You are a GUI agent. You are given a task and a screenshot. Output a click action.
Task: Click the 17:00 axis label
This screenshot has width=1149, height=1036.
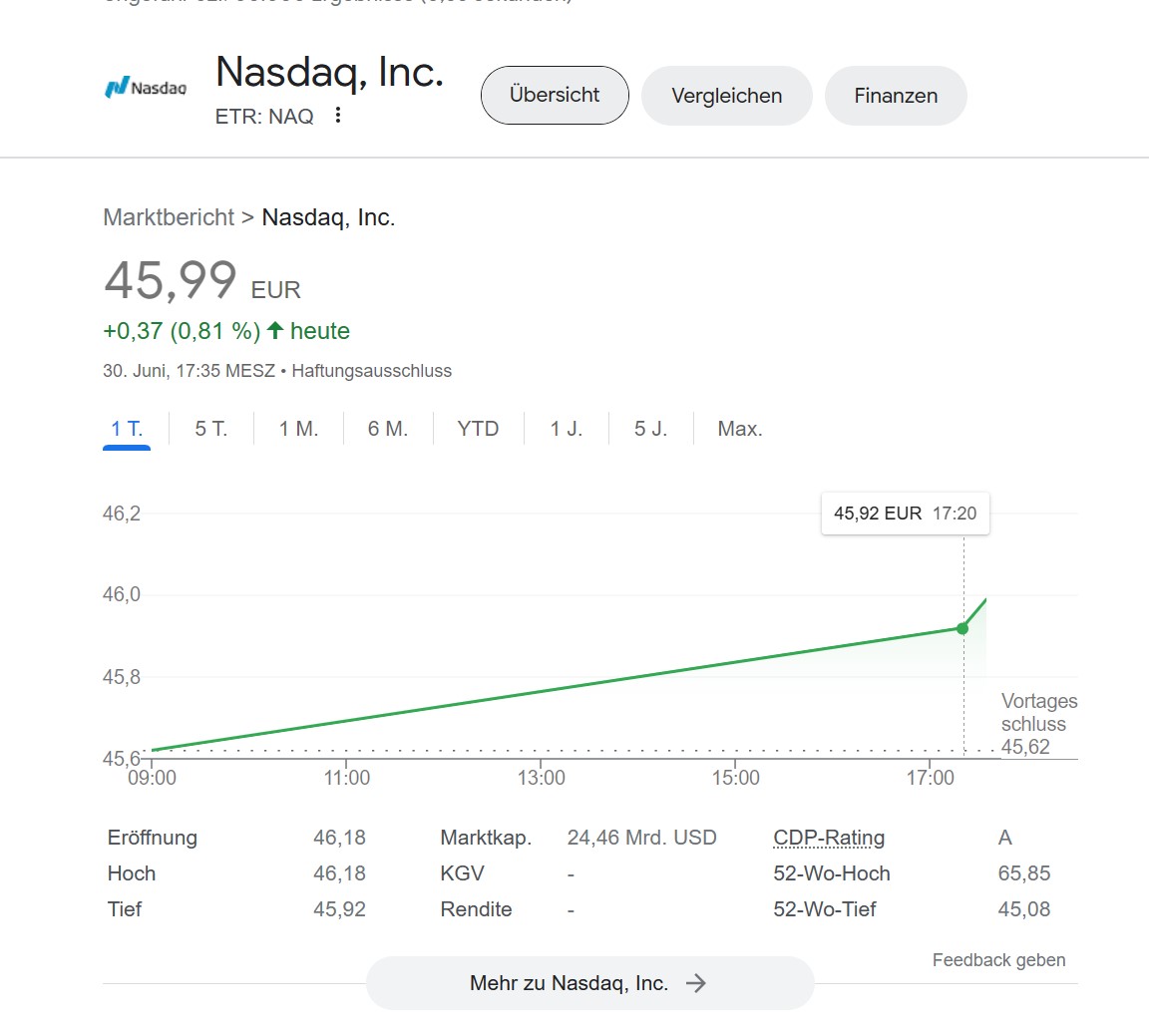pyautogui.click(x=931, y=778)
